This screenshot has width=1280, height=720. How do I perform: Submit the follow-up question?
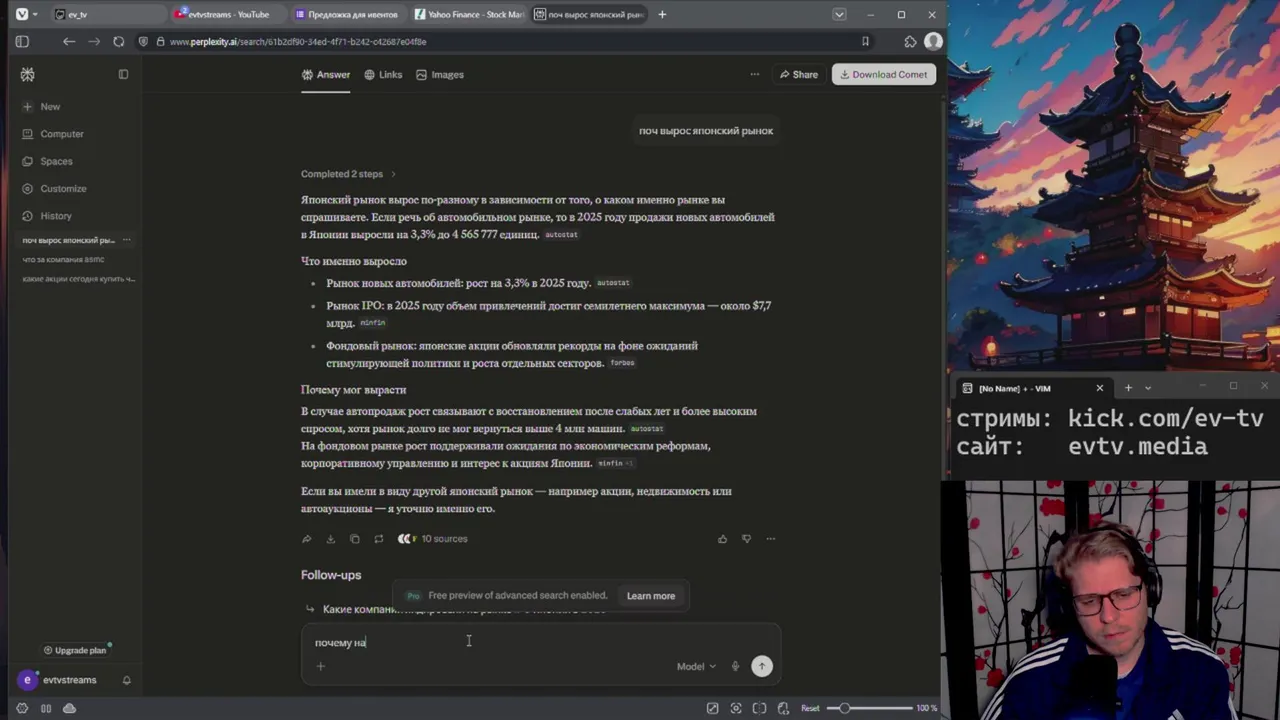coord(762,666)
